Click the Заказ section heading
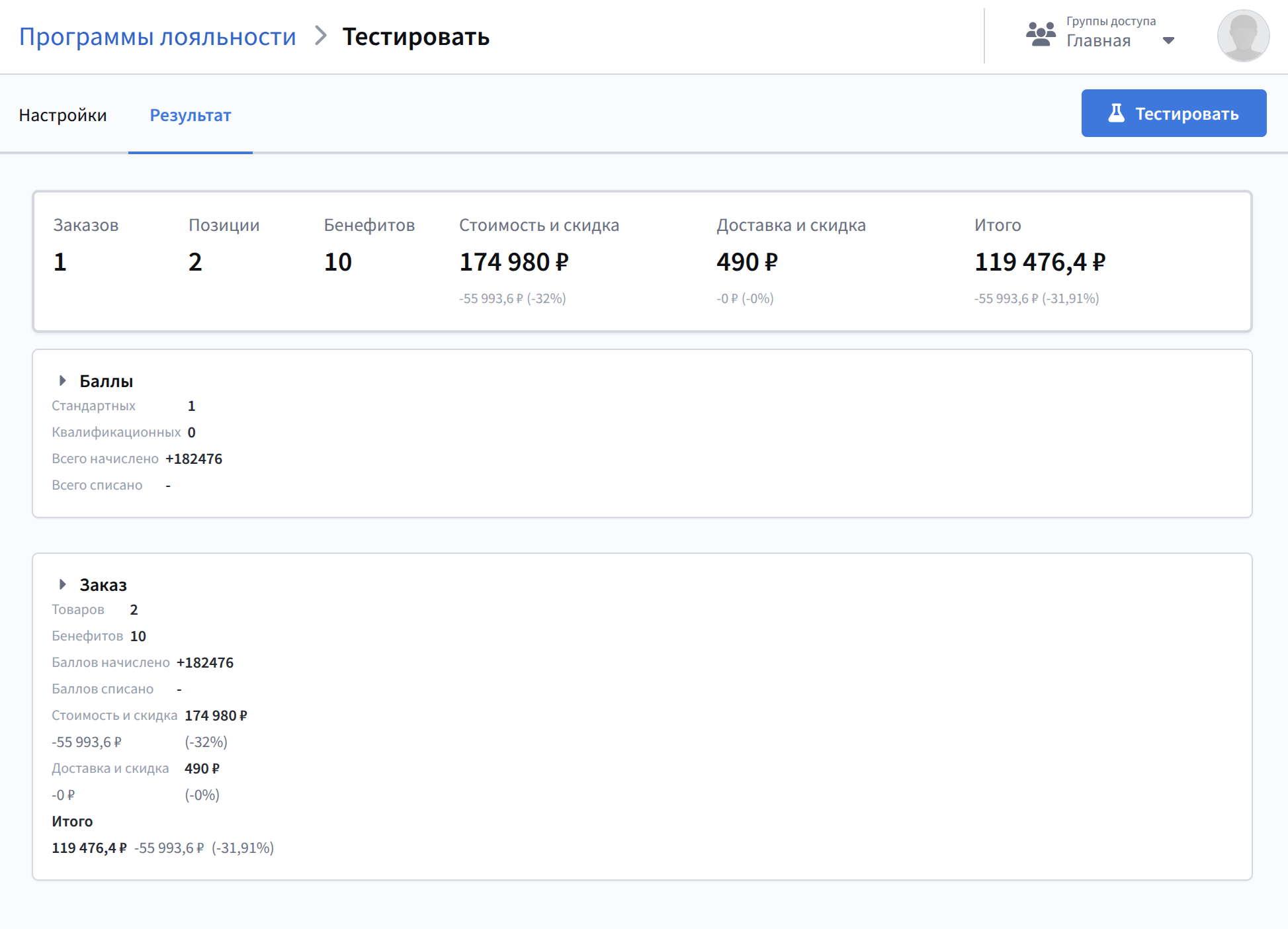Viewport: 1288px width, 929px height. (x=103, y=585)
